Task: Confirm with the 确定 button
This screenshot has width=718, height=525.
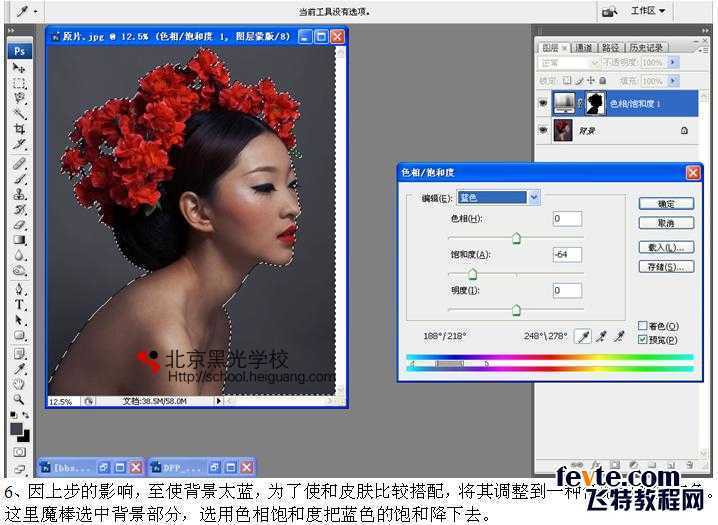Action: pyautogui.click(x=666, y=204)
